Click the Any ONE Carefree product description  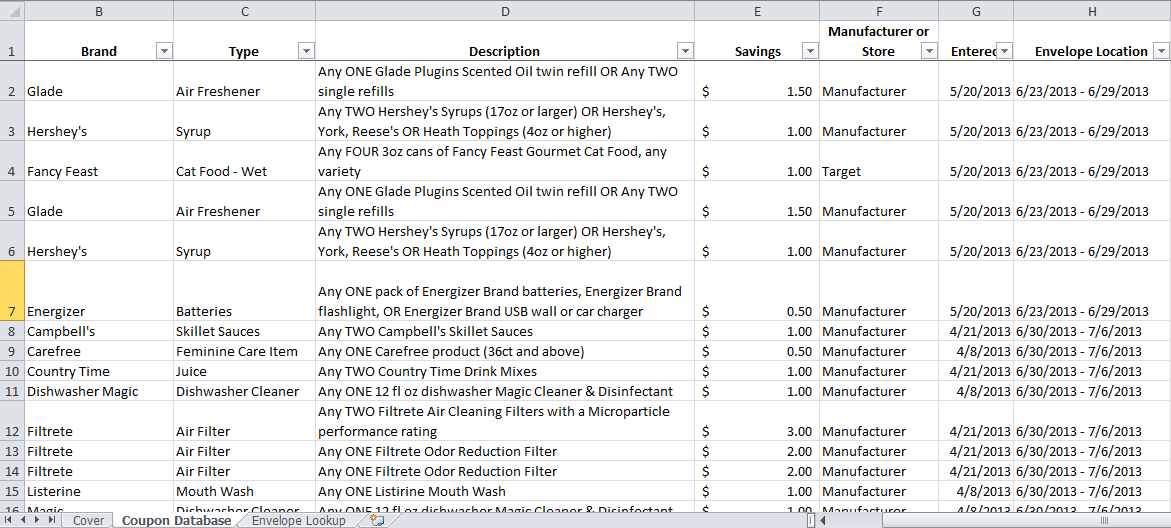click(x=505, y=351)
